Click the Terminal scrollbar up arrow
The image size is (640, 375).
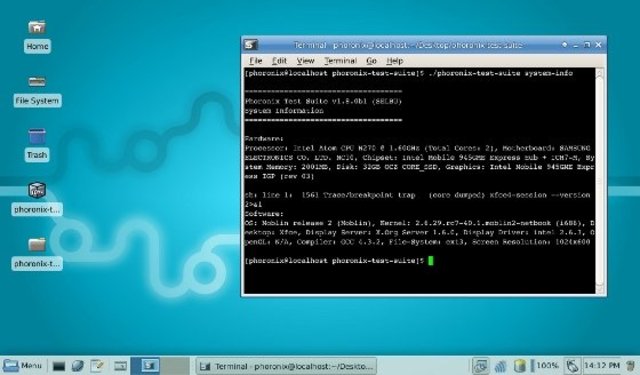(599, 73)
